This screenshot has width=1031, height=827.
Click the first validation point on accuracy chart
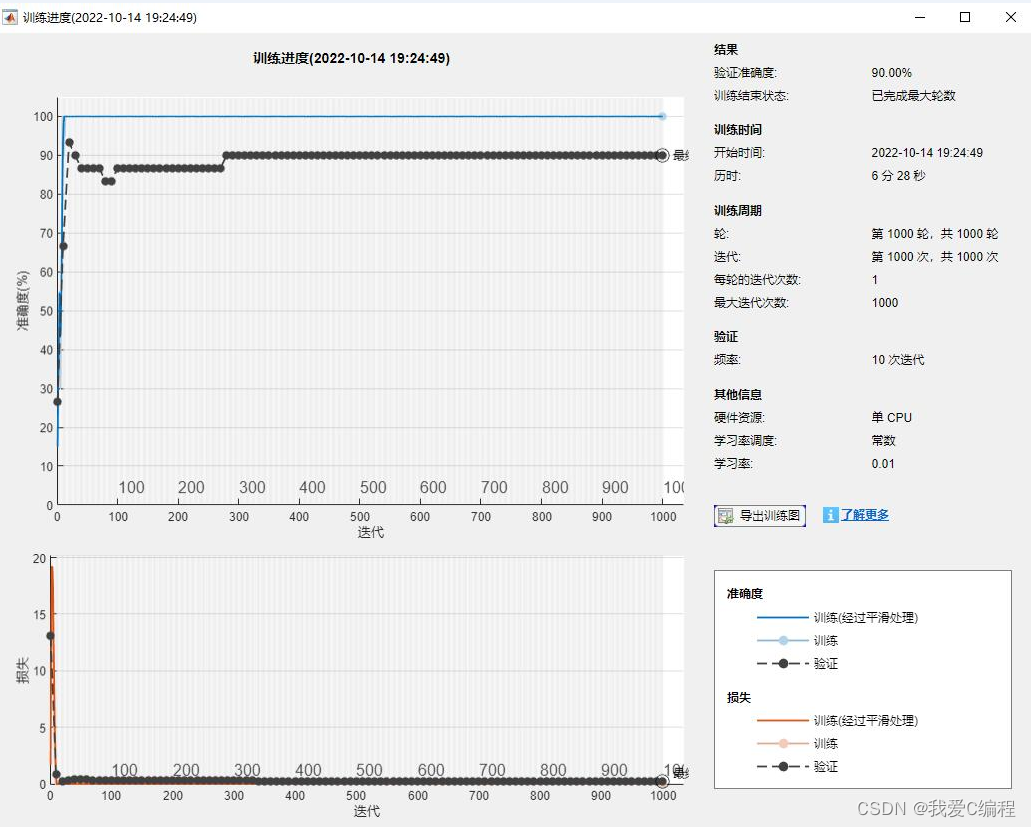57,401
